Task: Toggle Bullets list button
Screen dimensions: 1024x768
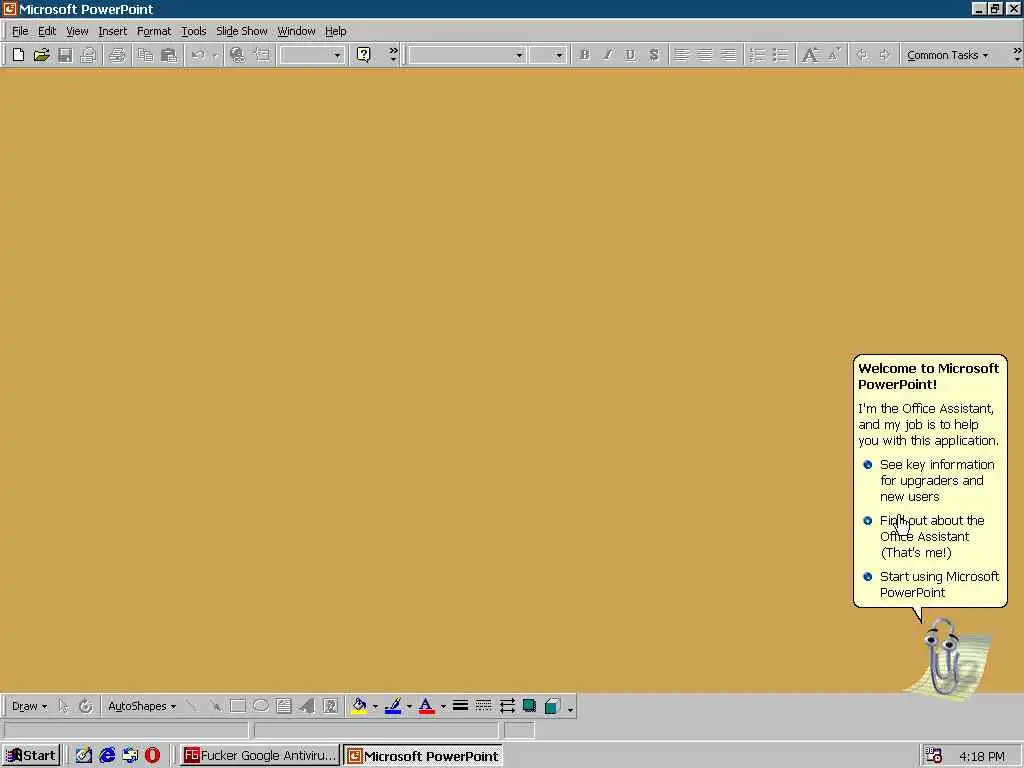Action: (x=780, y=55)
